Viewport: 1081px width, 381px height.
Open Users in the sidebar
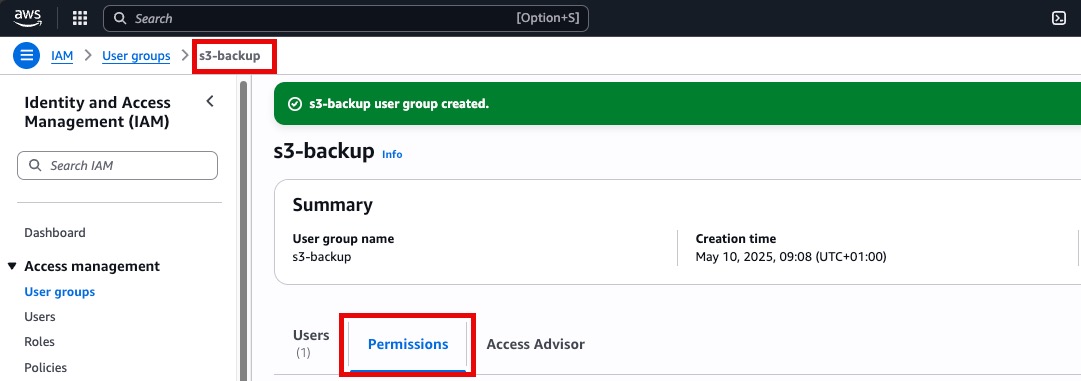40,317
